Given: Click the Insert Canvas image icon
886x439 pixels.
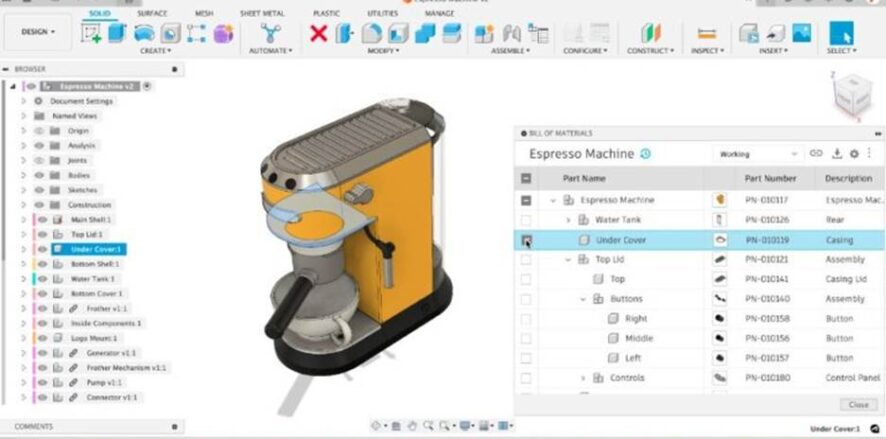Looking at the screenshot, I should click(801, 33).
